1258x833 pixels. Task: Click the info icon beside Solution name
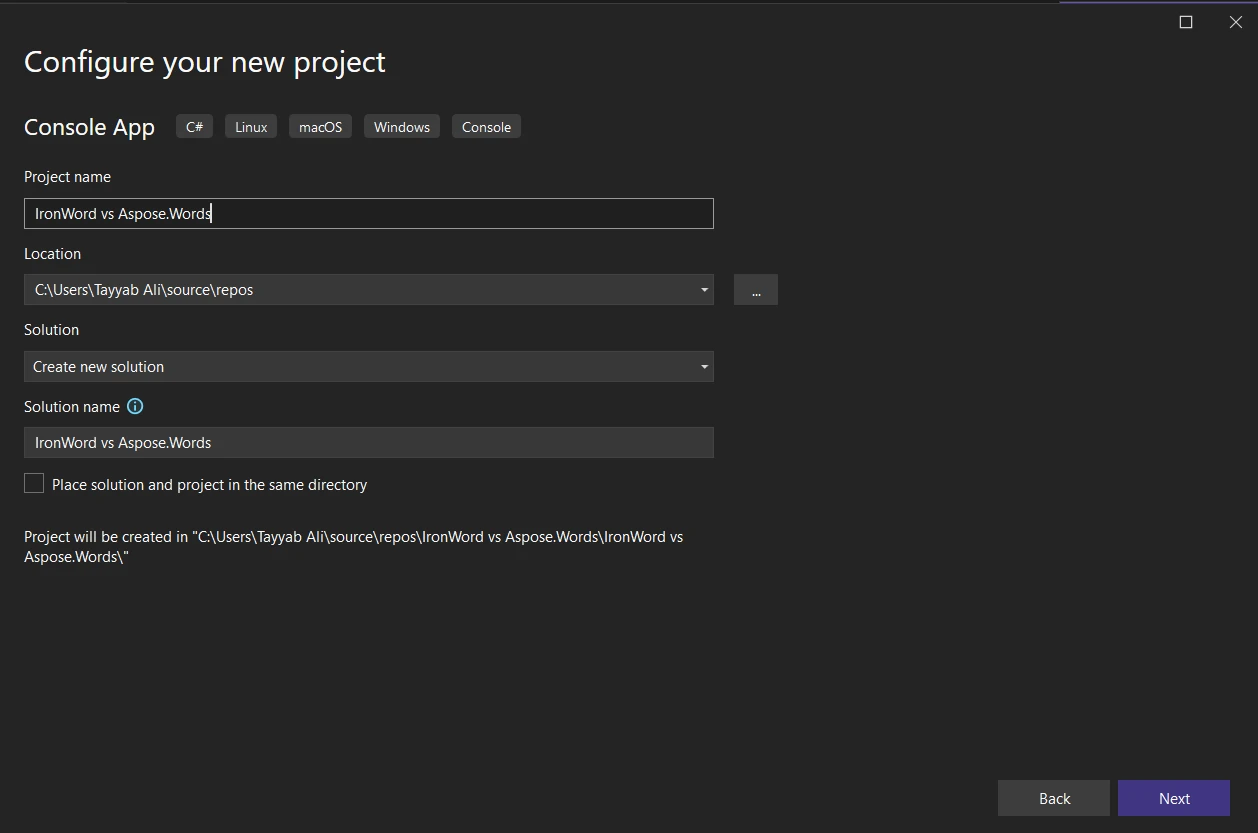point(135,406)
